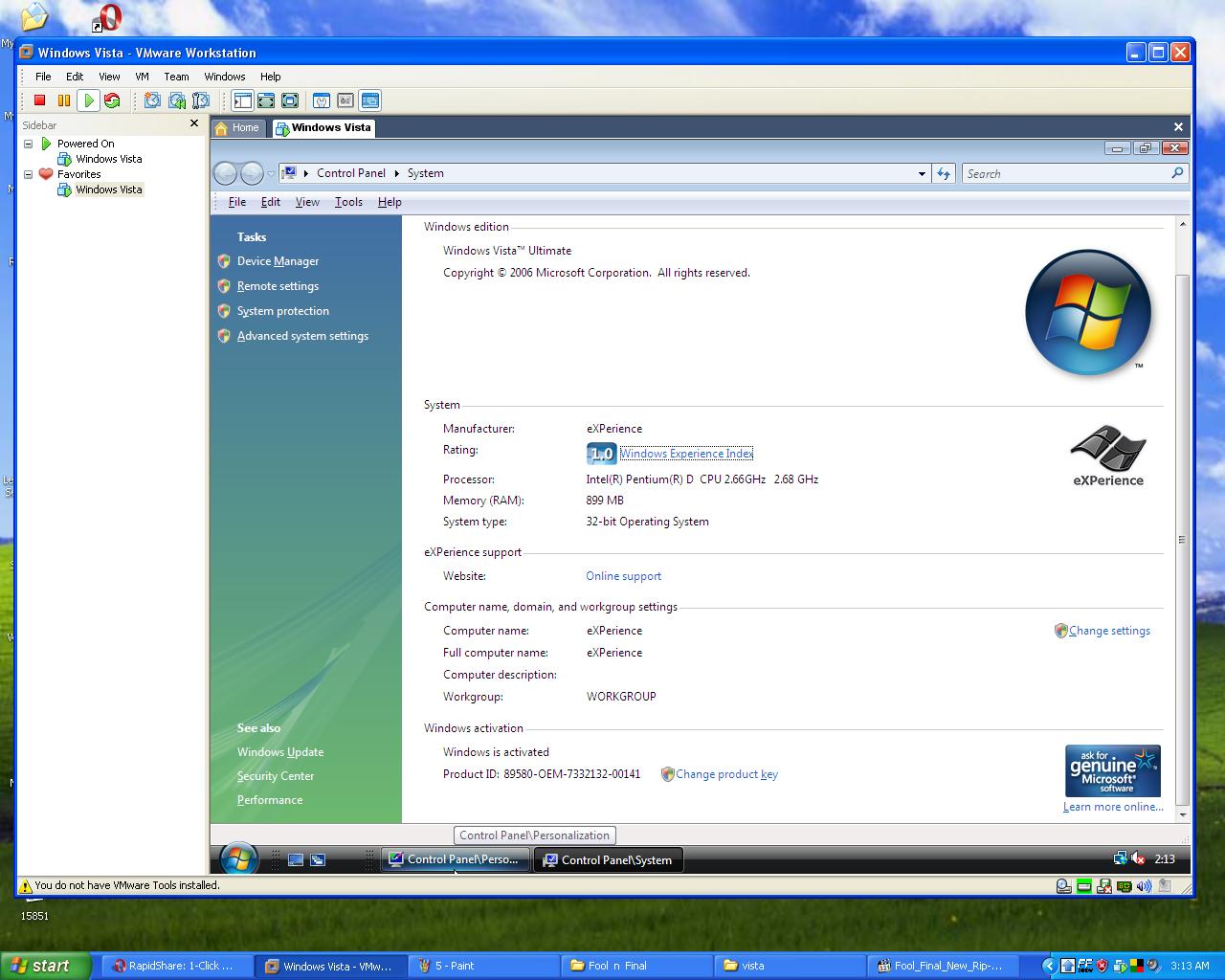Click the green hard disk icon in VMware status bar
The height and width of the screenshot is (980, 1225).
(x=1083, y=886)
